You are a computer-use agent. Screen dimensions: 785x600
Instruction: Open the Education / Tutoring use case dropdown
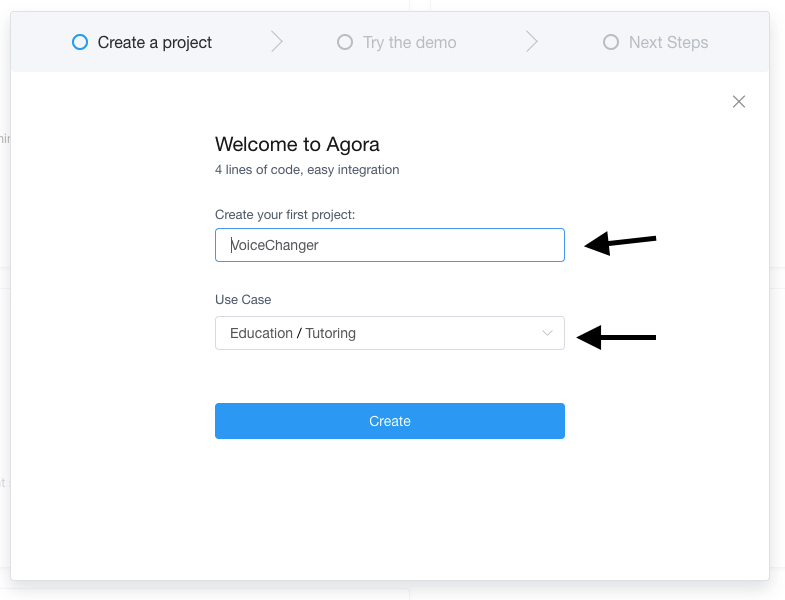(x=380, y=333)
